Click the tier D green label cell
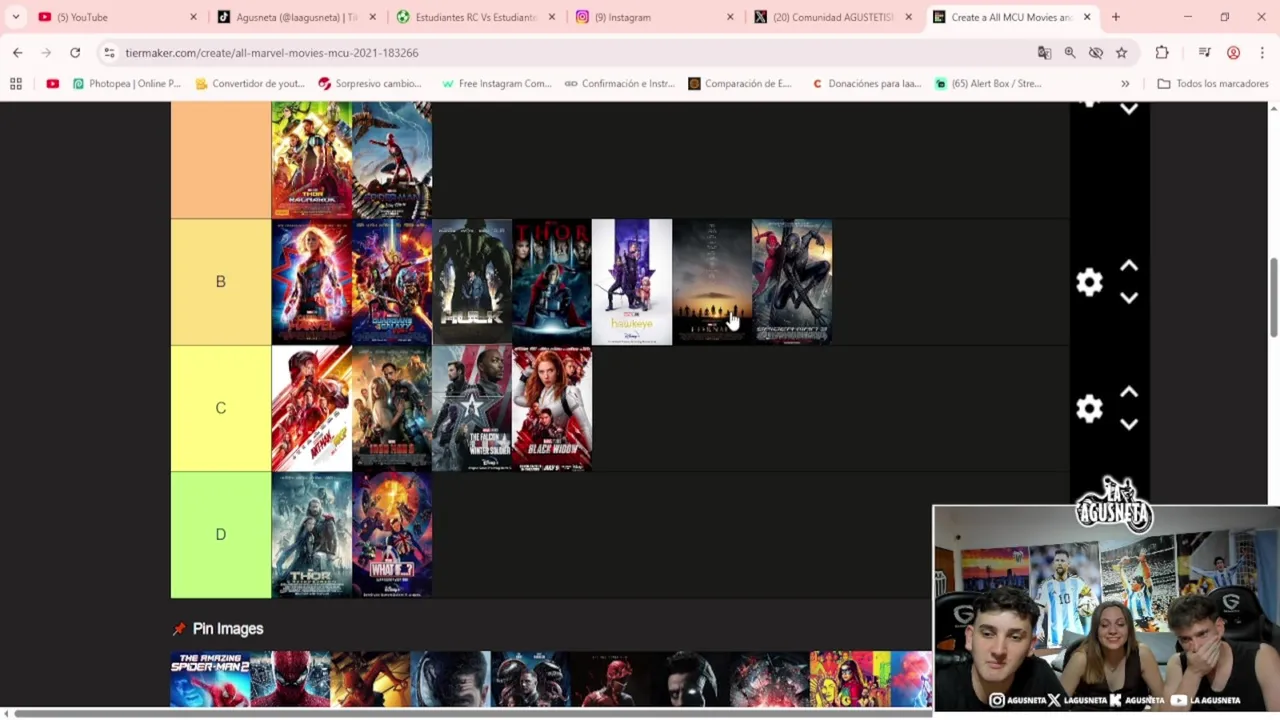This screenshot has height=720, width=1280. pos(221,535)
